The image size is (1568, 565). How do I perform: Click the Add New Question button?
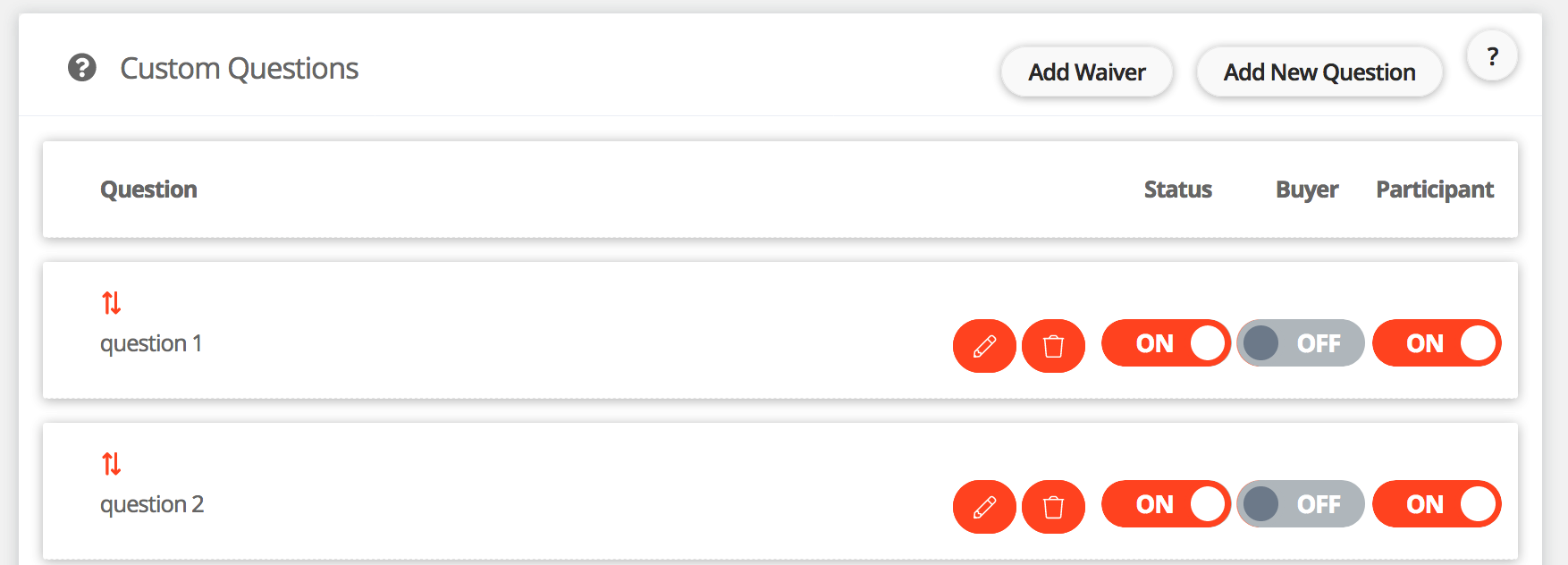coord(1319,72)
